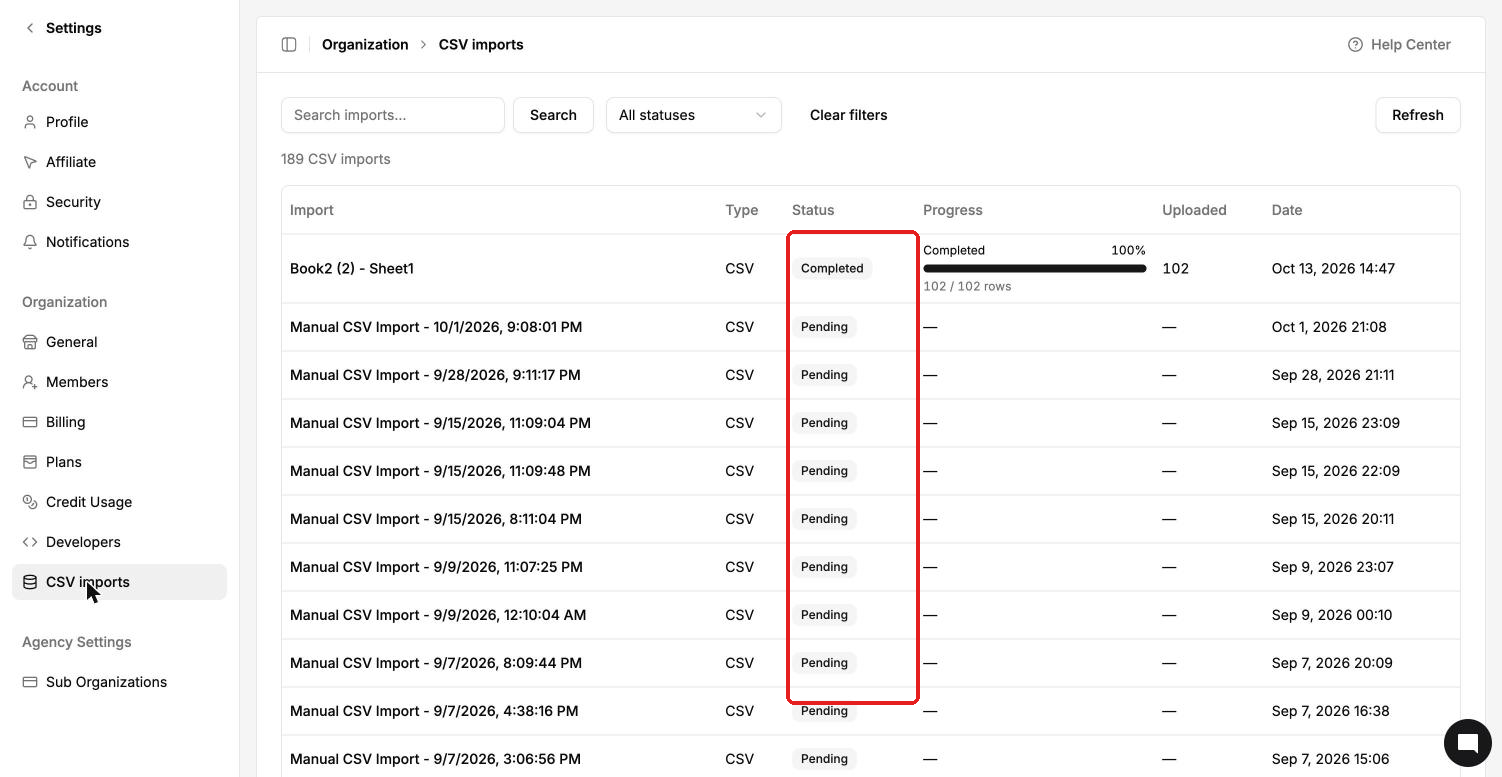Image resolution: width=1502 pixels, height=777 pixels.
Task: Click the Billing card icon
Action: (x=30, y=422)
